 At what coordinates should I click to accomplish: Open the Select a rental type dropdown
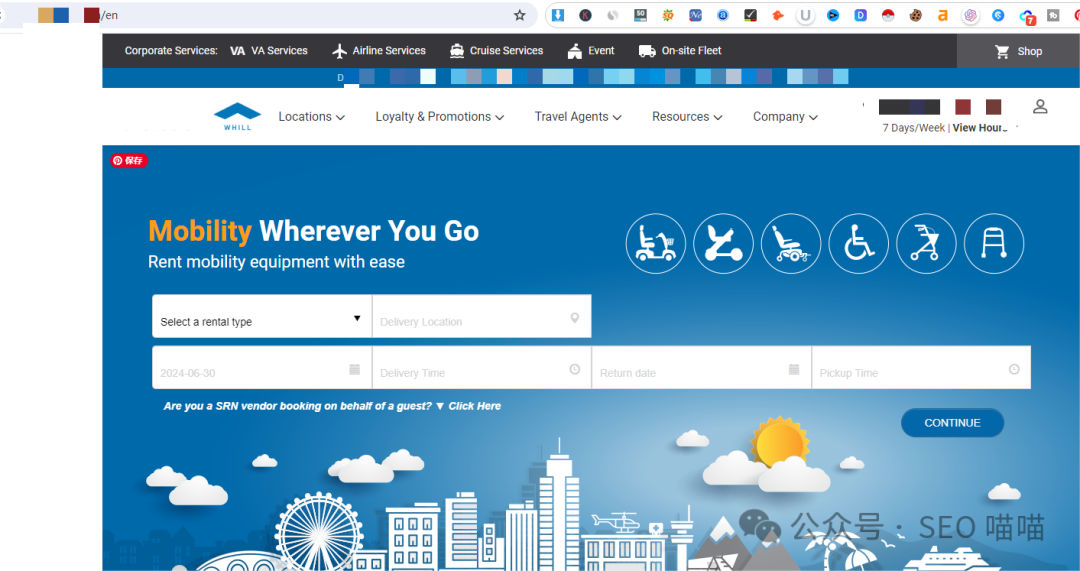coord(261,318)
